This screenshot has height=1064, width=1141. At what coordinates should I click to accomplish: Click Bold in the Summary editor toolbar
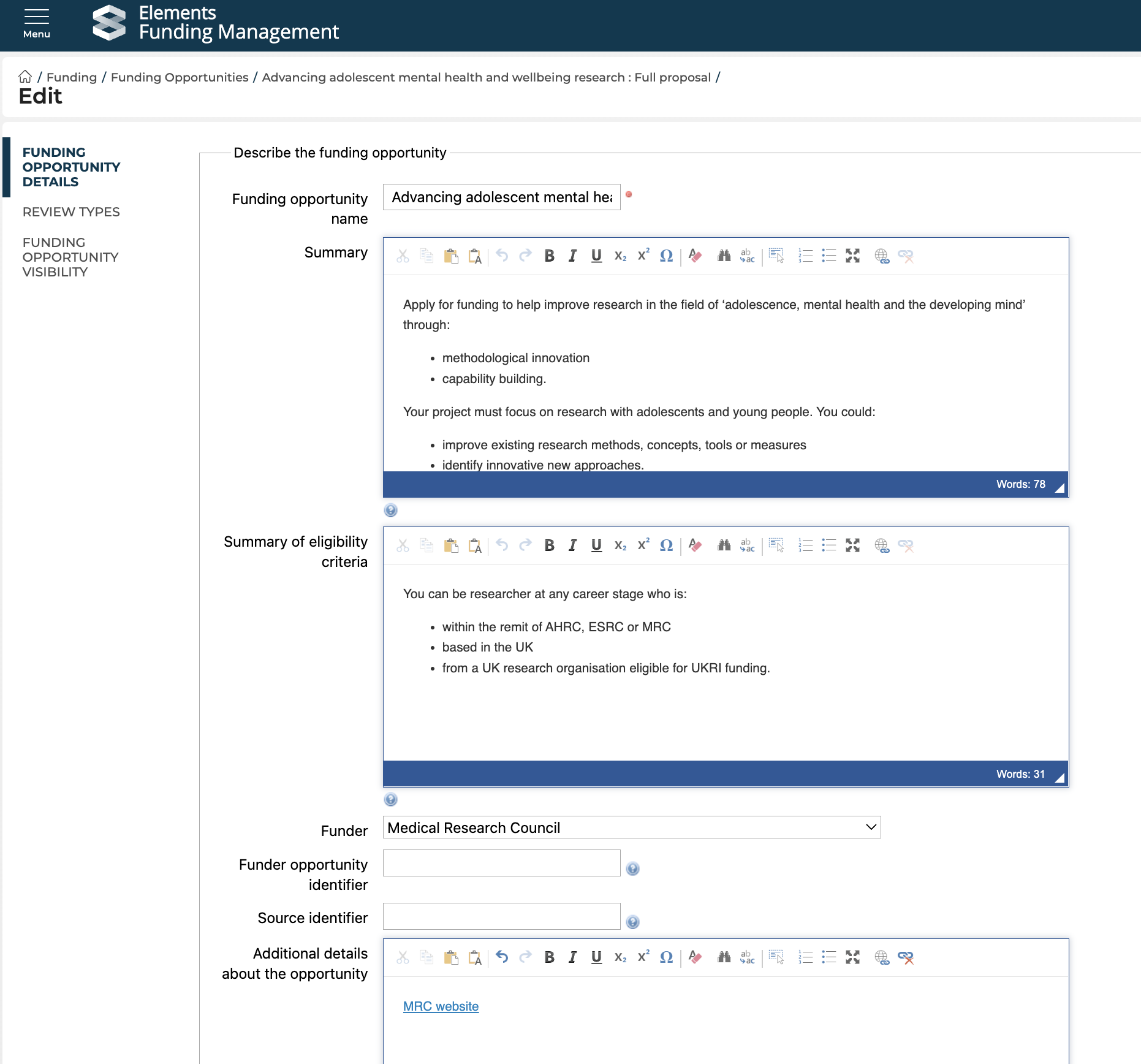[x=549, y=256]
